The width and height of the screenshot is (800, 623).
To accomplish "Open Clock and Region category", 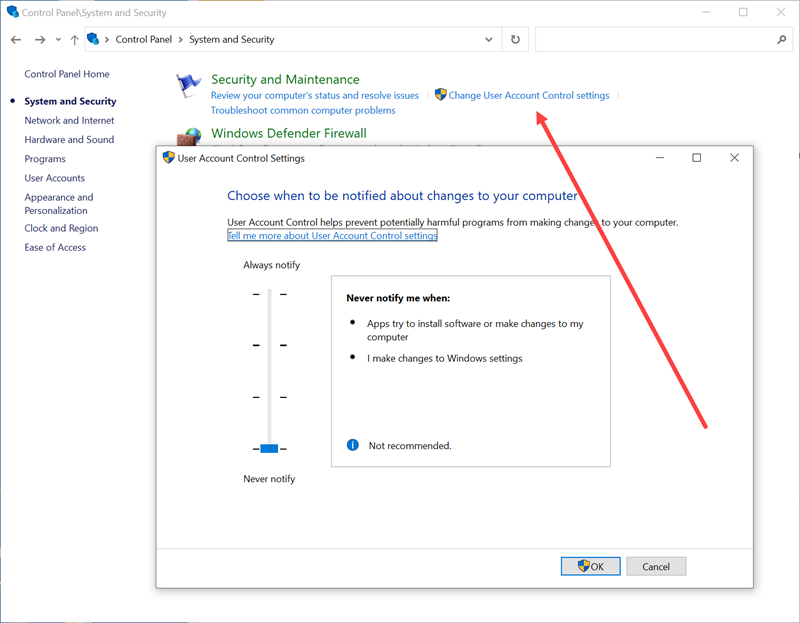I will coord(61,228).
